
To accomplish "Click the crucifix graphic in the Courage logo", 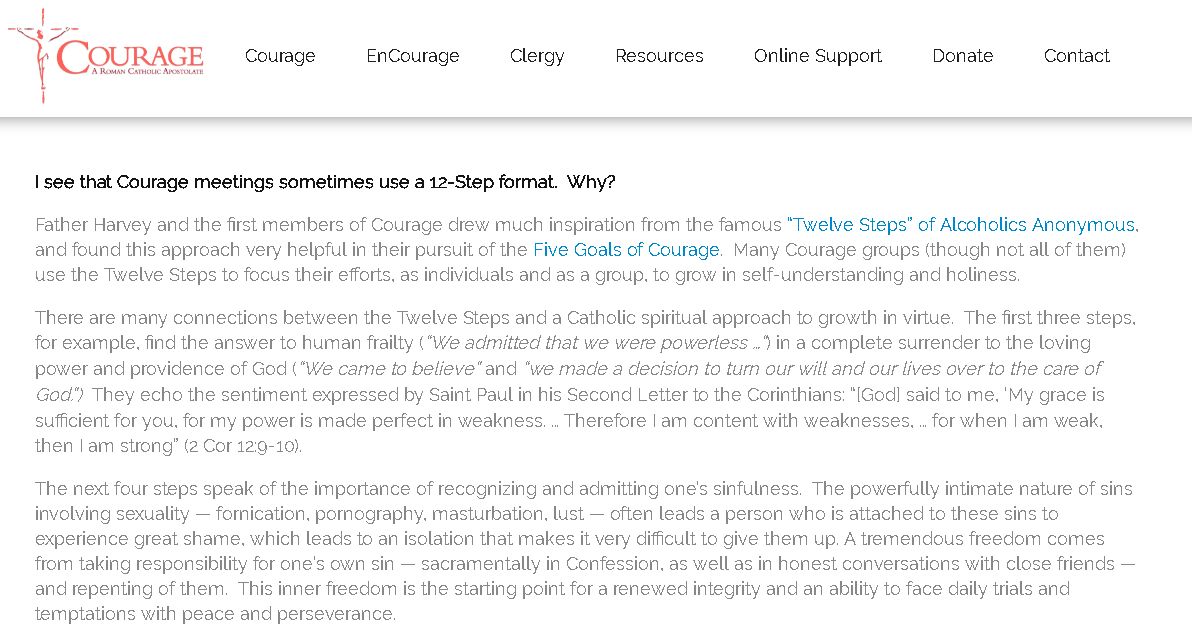I will tap(38, 56).
